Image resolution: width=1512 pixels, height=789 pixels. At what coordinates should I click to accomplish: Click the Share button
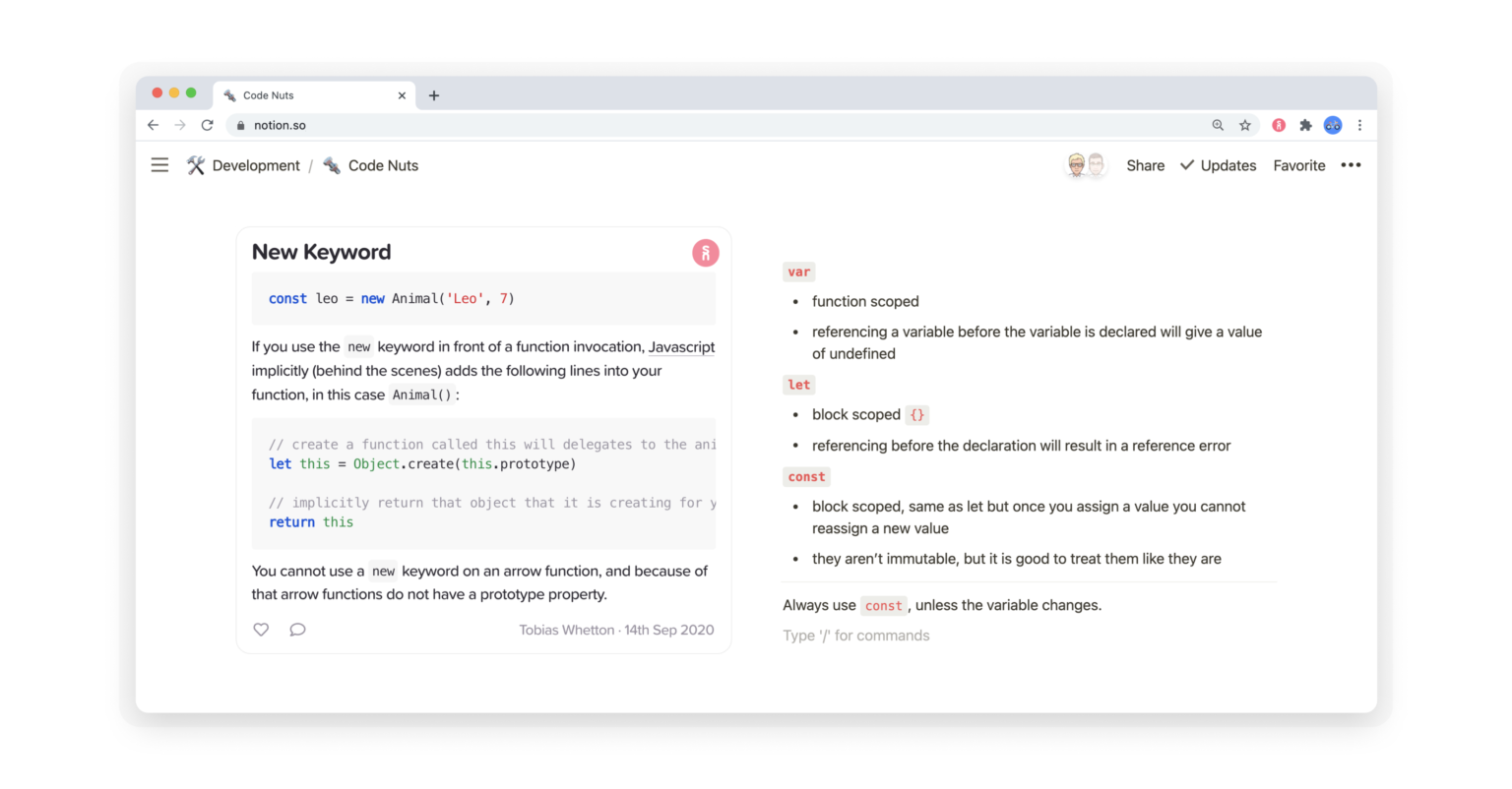(1145, 165)
